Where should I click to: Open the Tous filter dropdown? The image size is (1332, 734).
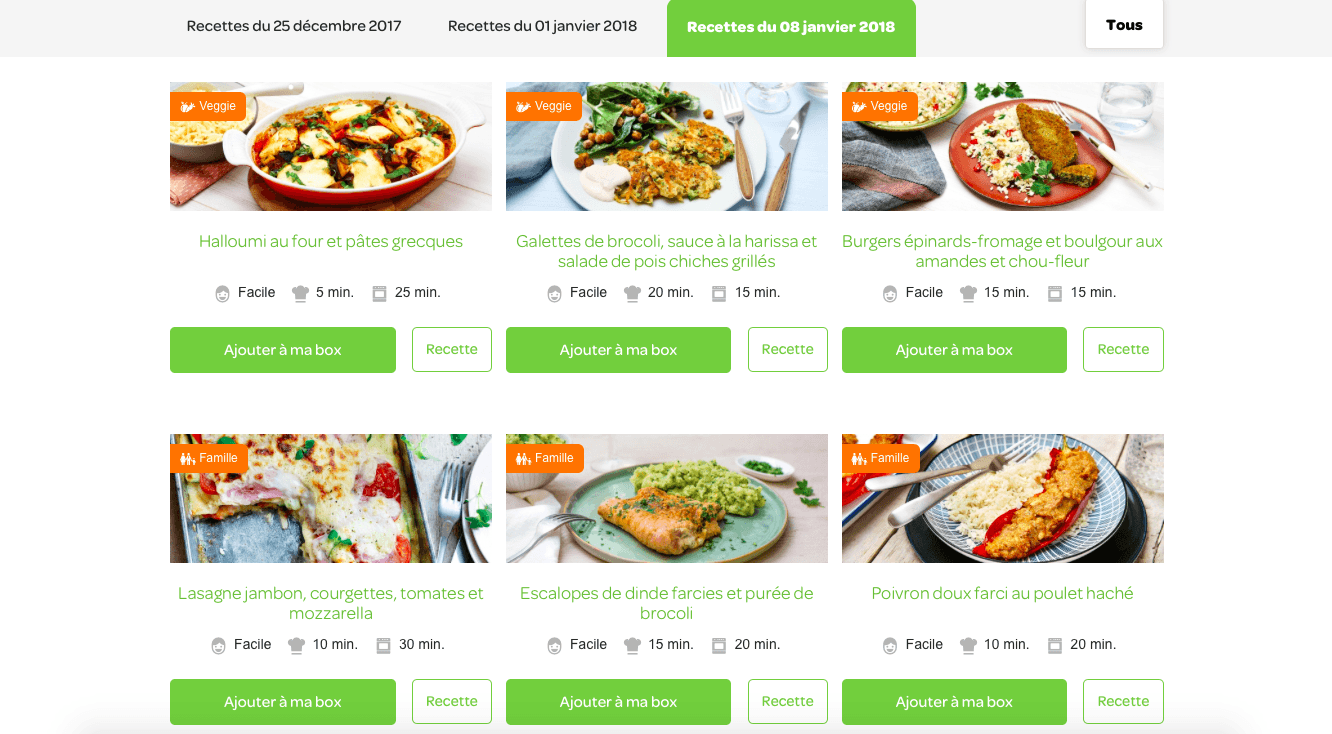click(x=1124, y=25)
